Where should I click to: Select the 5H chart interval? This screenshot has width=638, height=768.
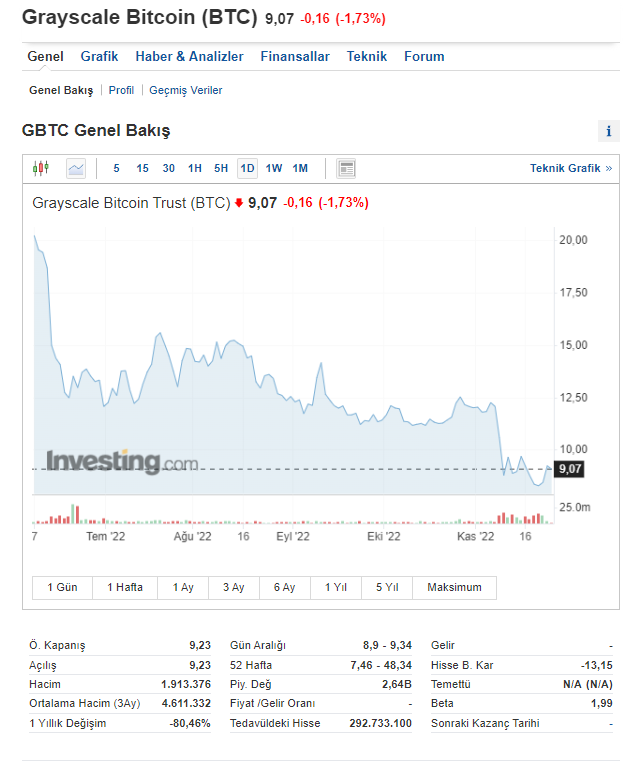(221, 168)
